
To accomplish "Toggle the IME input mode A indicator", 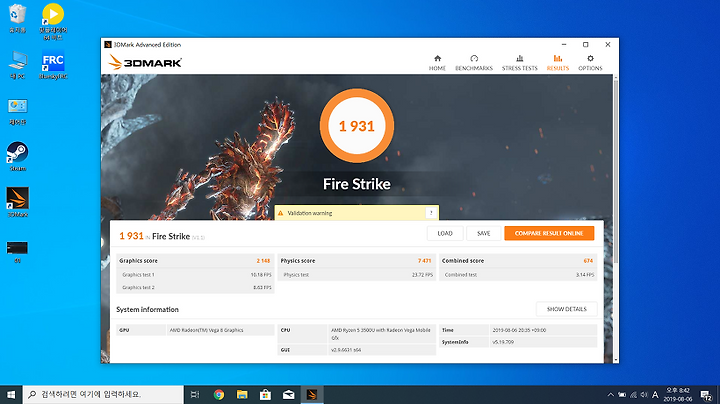I will coord(655,394).
